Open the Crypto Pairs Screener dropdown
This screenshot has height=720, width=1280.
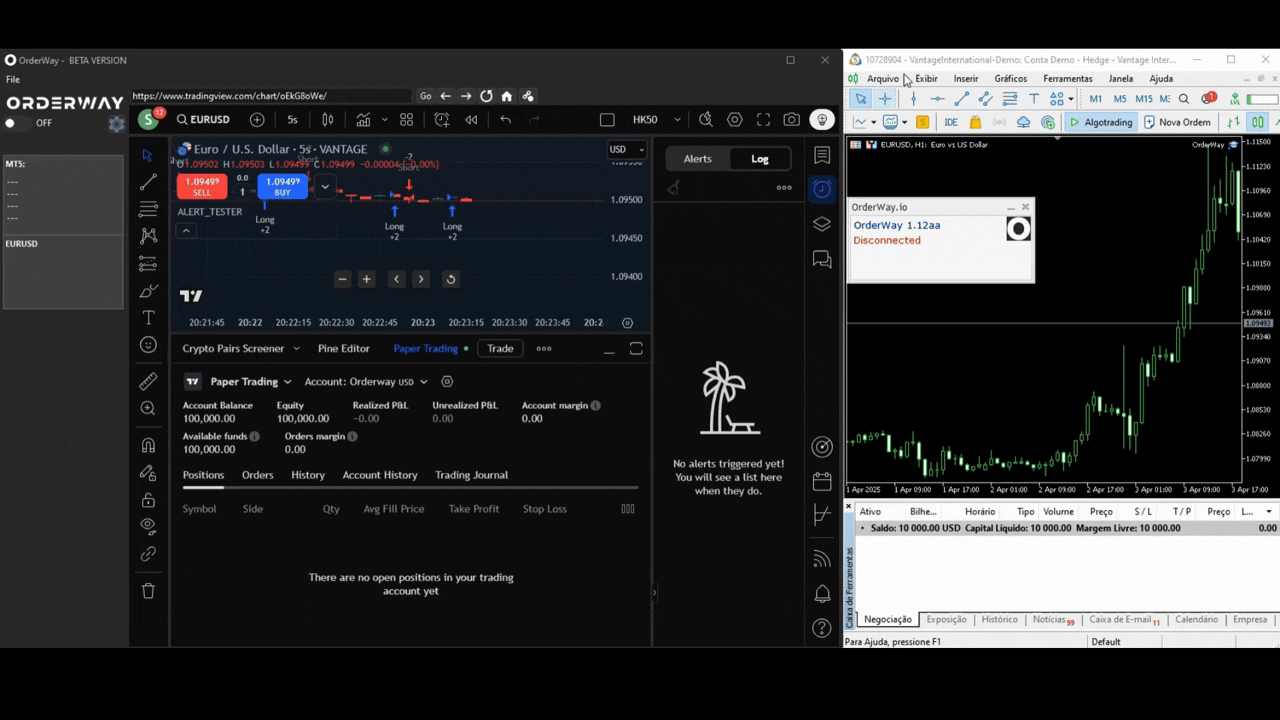point(241,349)
